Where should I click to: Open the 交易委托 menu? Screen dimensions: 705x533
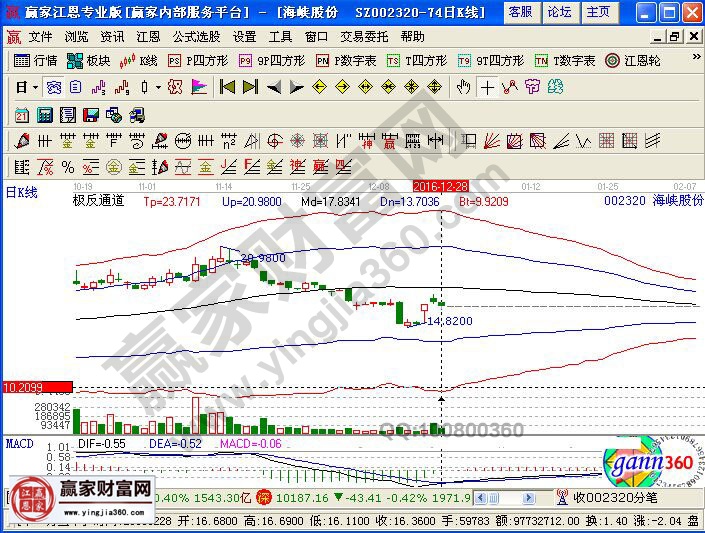click(x=364, y=36)
